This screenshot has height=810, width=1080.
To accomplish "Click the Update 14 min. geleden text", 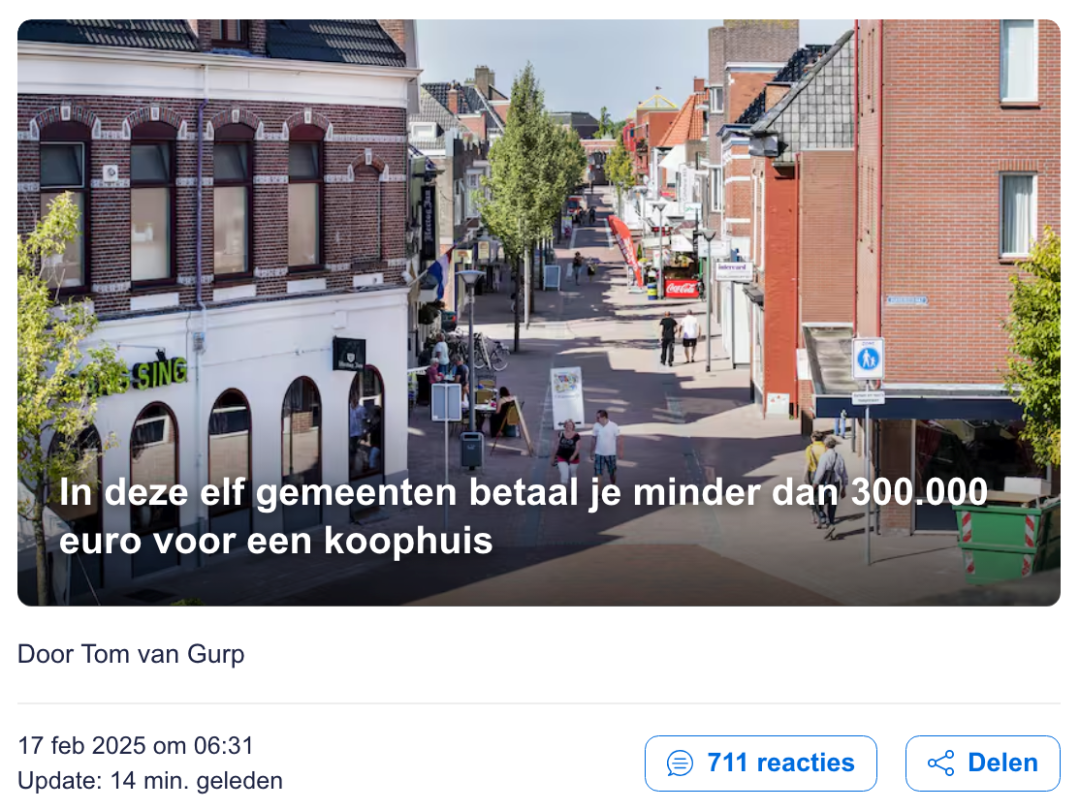I will point(150,780).
